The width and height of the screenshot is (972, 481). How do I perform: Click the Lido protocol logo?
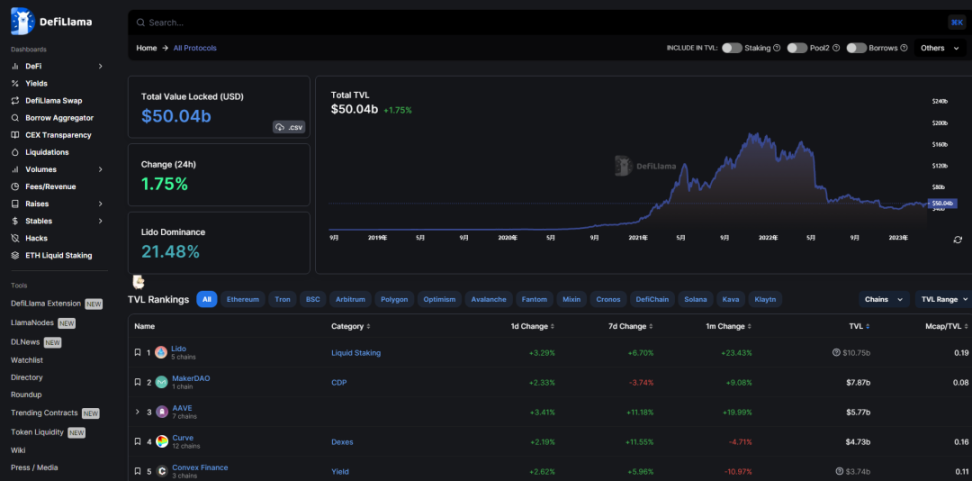tap(161, 353)
